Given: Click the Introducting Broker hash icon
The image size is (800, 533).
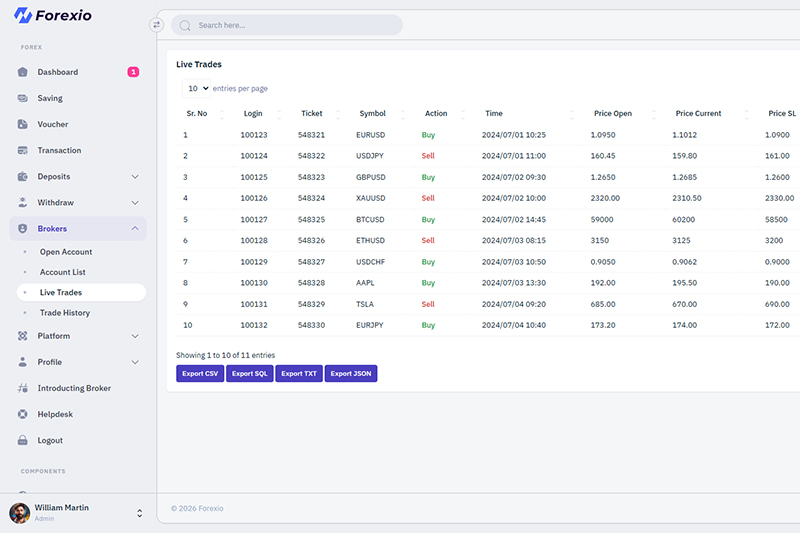Looking at the screenshot, I should [x=23, y=388].
